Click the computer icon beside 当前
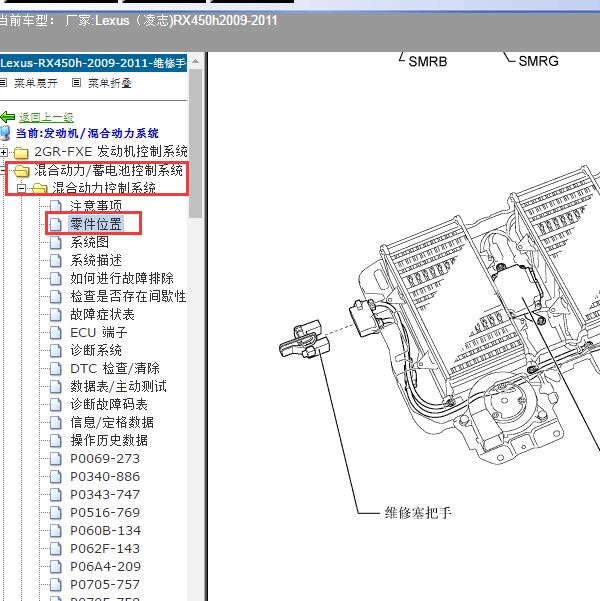This screenshot has width=600, height=601. (5, 133)
